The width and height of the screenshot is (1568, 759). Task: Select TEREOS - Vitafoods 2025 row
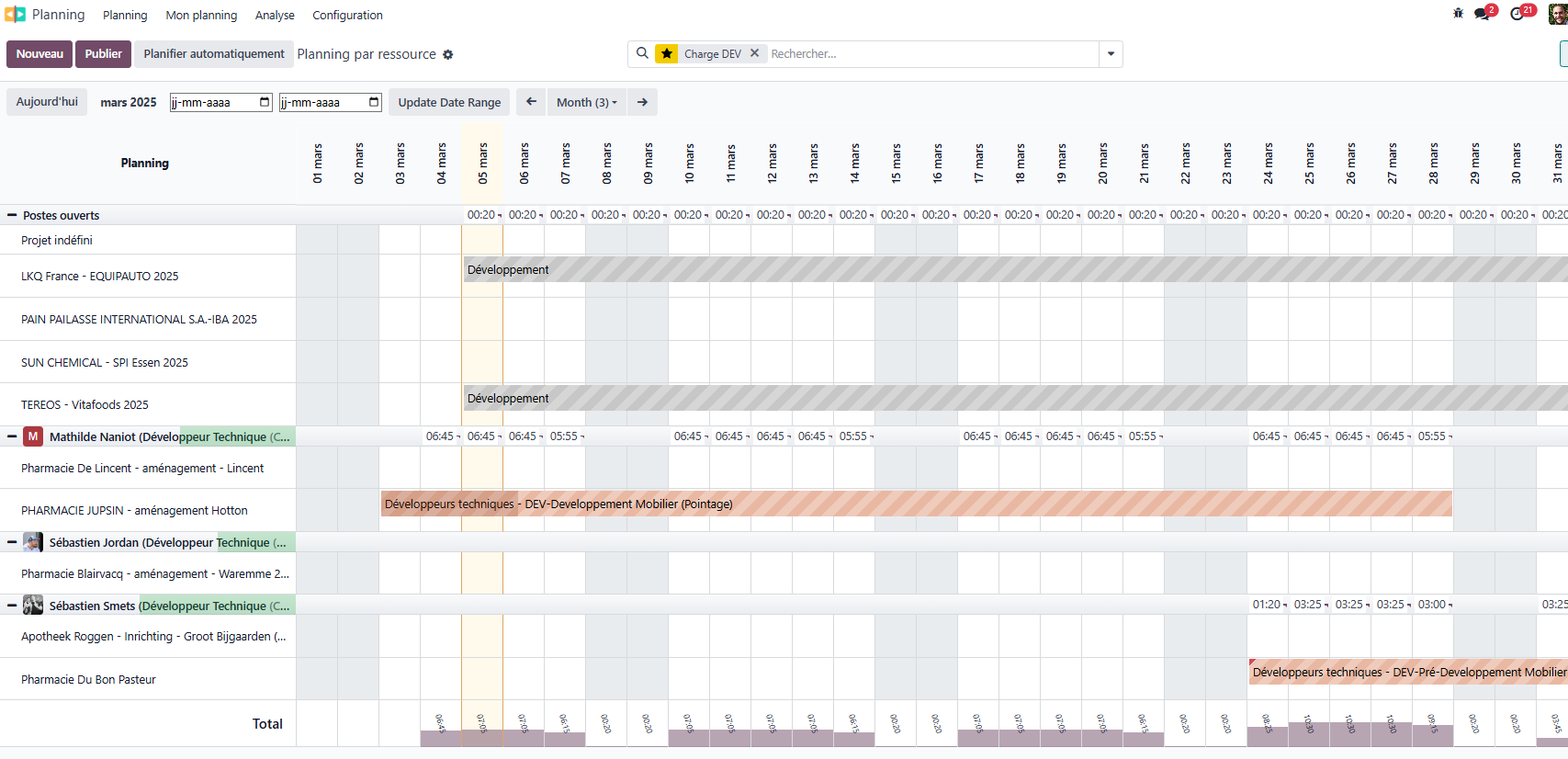tap(148, 404)
